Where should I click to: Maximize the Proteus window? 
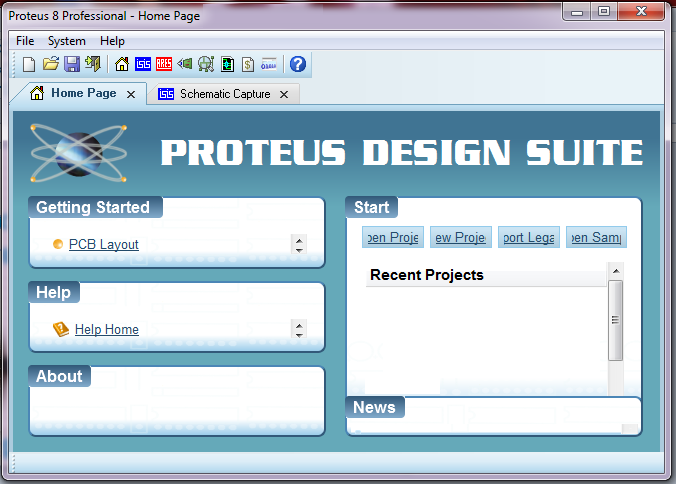tap(604, 12)
